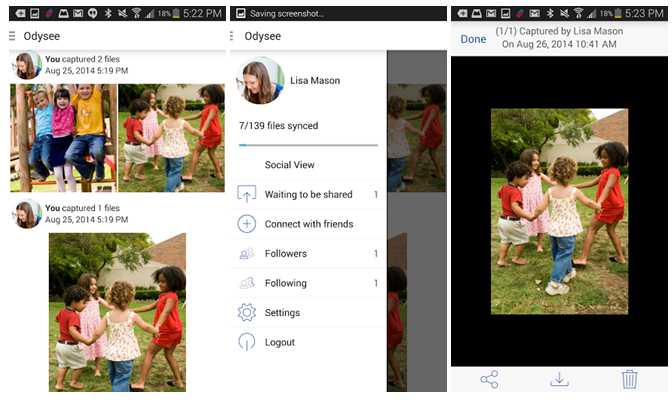Tap the full-screen photo of children dancing

tap(559, 210)
